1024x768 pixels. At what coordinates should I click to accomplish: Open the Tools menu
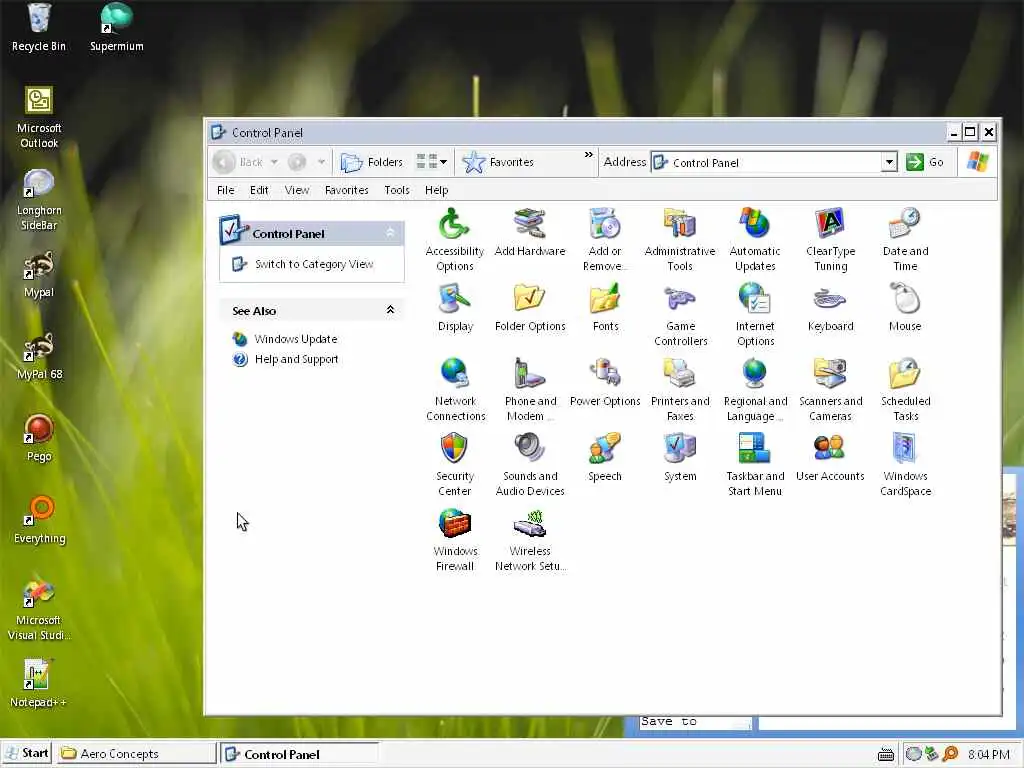tap(396, 190)
